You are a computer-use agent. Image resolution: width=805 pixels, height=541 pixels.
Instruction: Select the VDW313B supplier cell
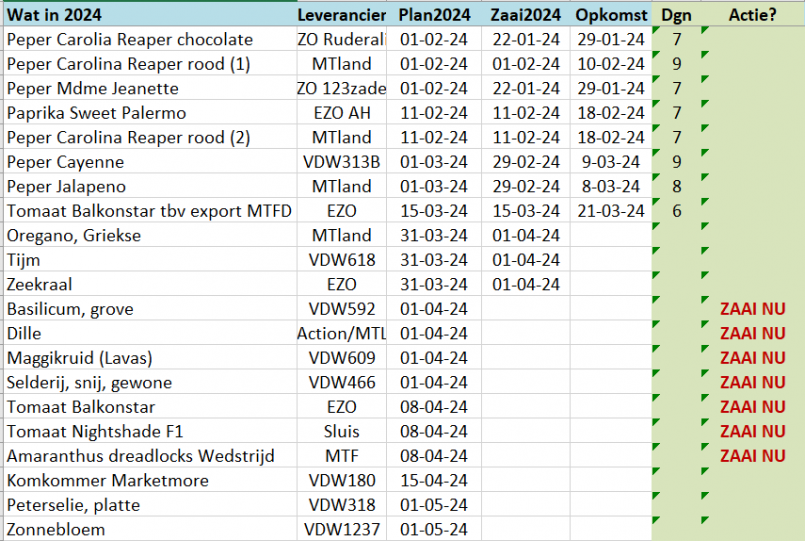[341, 162]
